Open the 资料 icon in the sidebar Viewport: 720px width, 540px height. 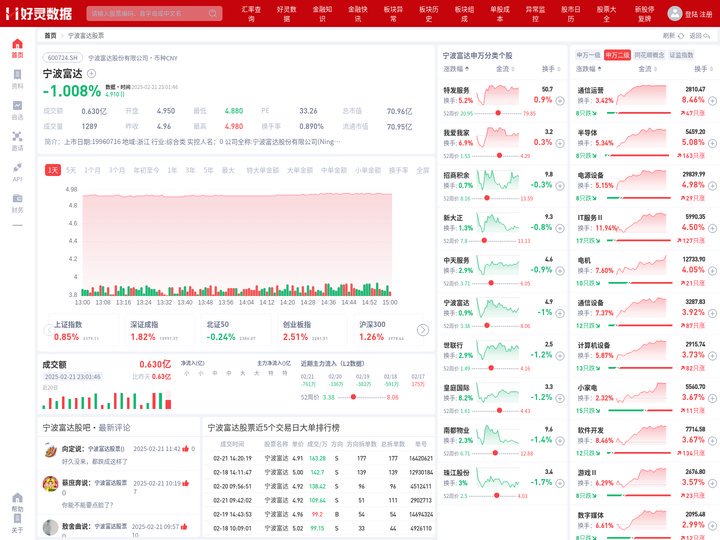[17, 74]
